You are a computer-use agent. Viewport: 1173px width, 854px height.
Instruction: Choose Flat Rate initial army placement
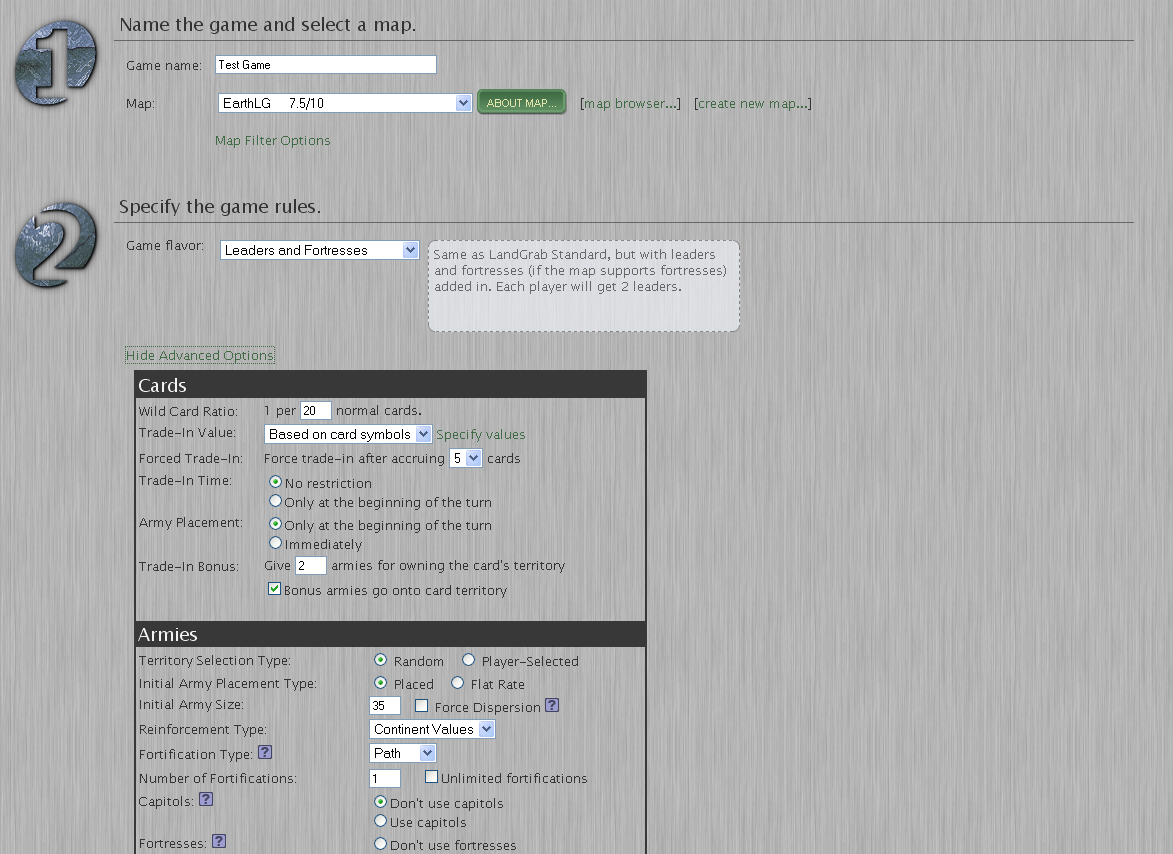[x=458, y=683]
